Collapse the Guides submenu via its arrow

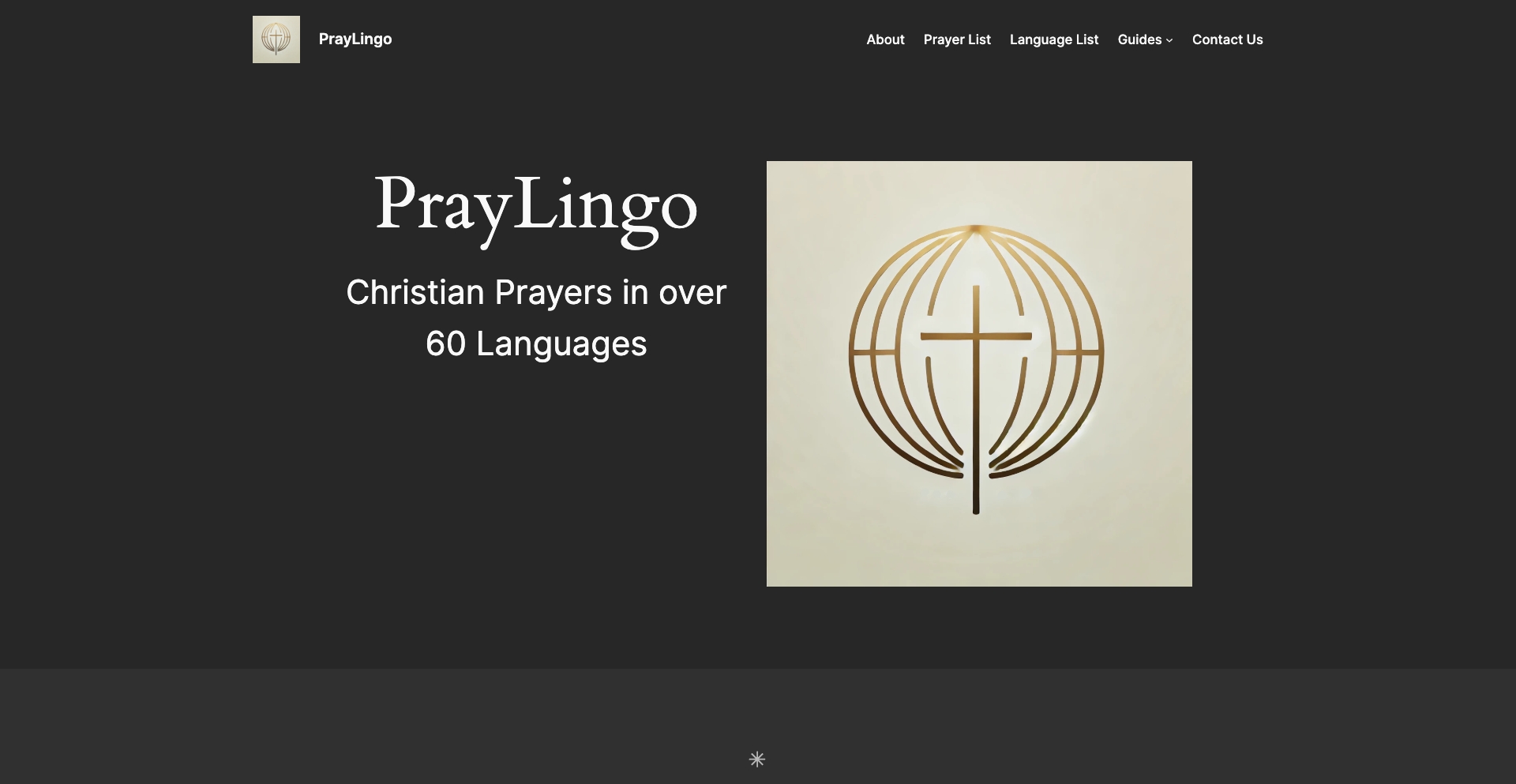click(1169, 40)
